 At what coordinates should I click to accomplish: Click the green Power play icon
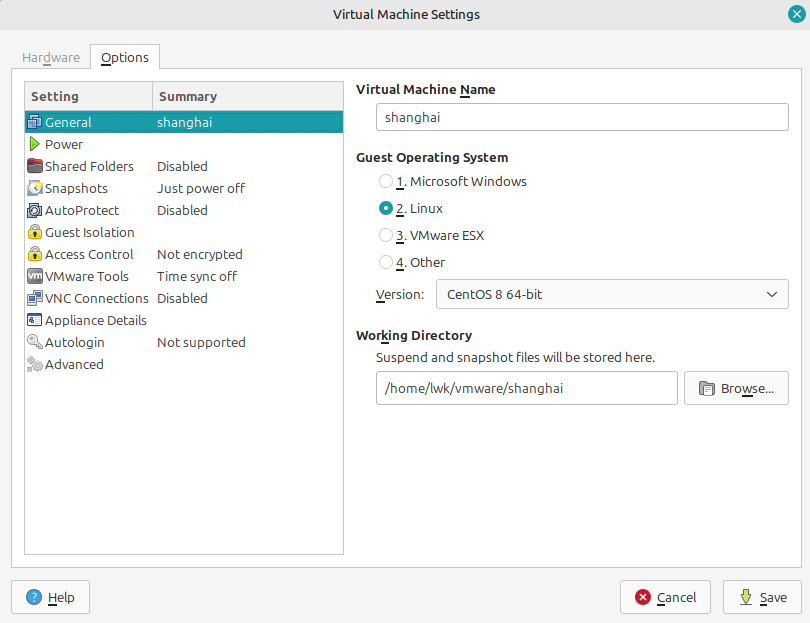point(35,144)
